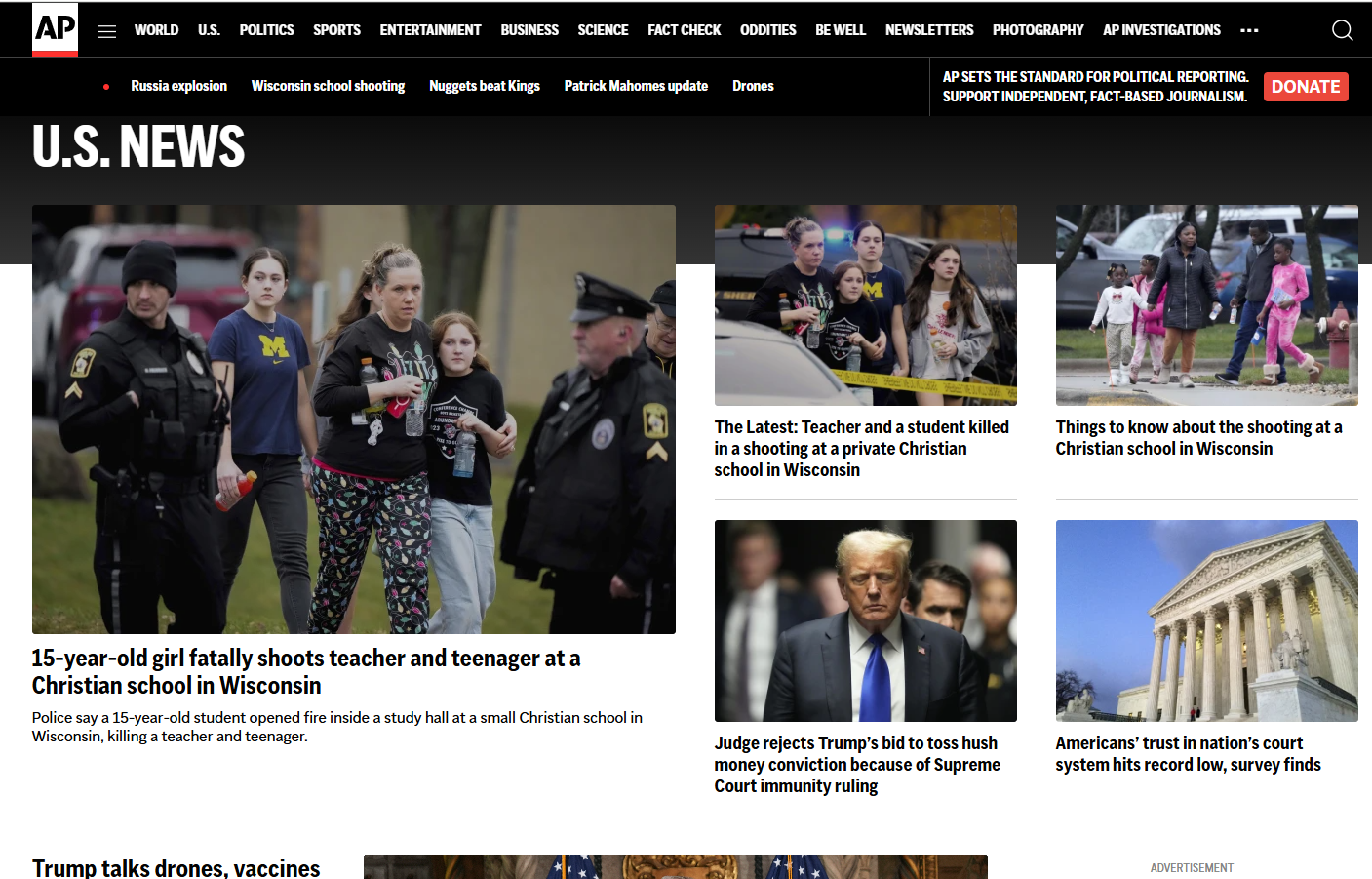1372x879 pixels.
Task: Open the World section menu
Action: coord(156,30)
